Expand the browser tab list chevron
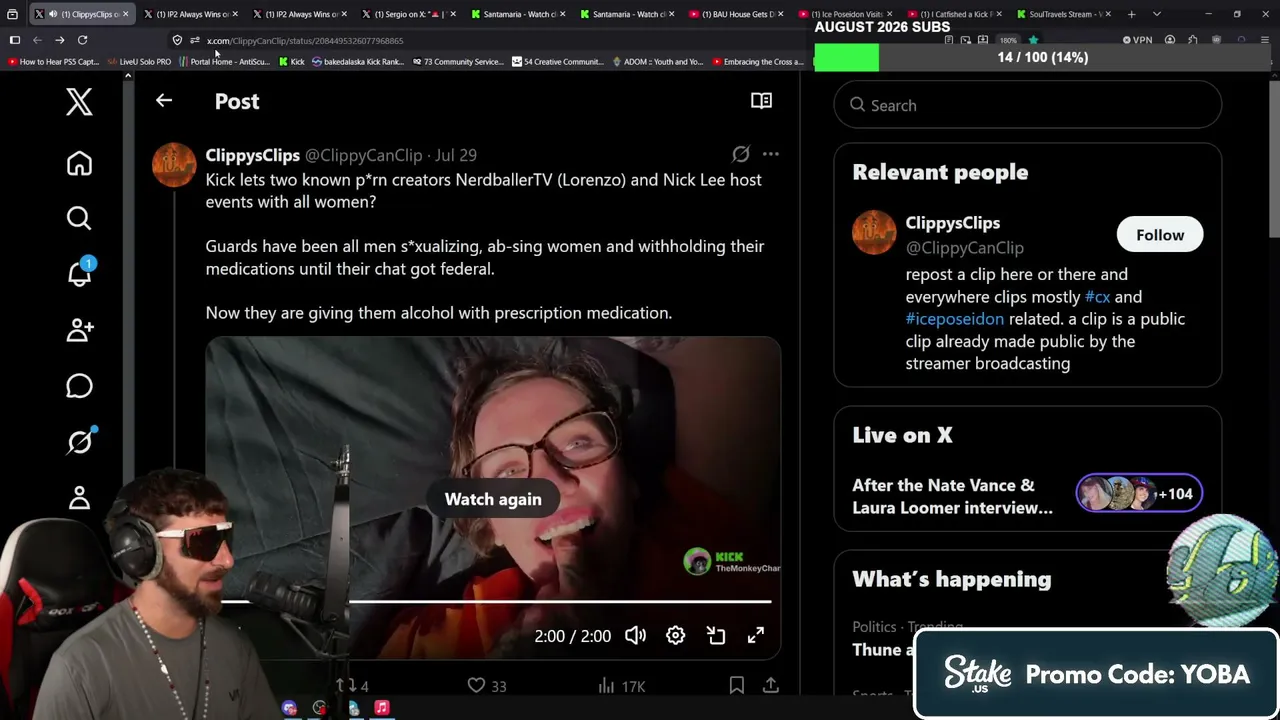Screen dimensions: 1280x720 (1156, 14)
